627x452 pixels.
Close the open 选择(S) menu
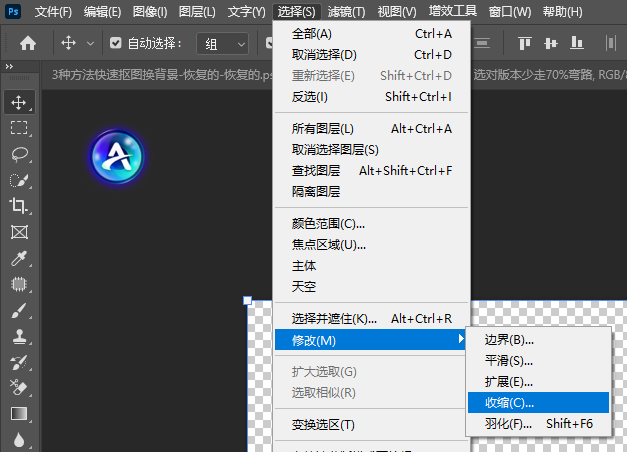tap(296, 12)
